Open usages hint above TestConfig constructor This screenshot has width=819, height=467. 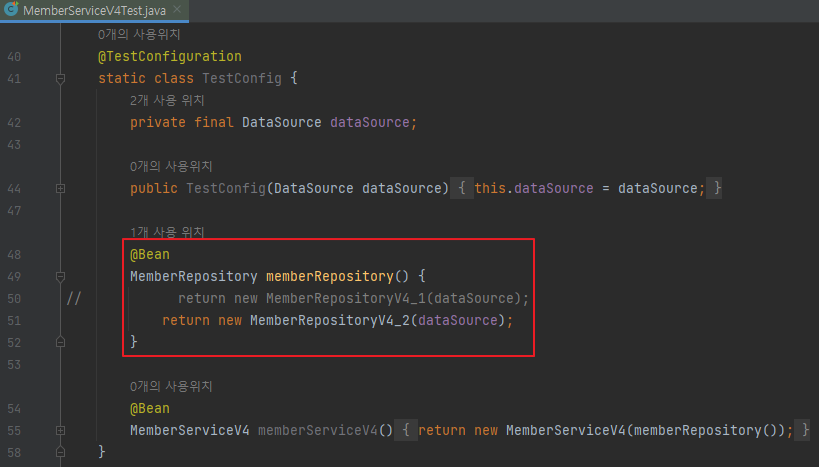coord(171,166)
